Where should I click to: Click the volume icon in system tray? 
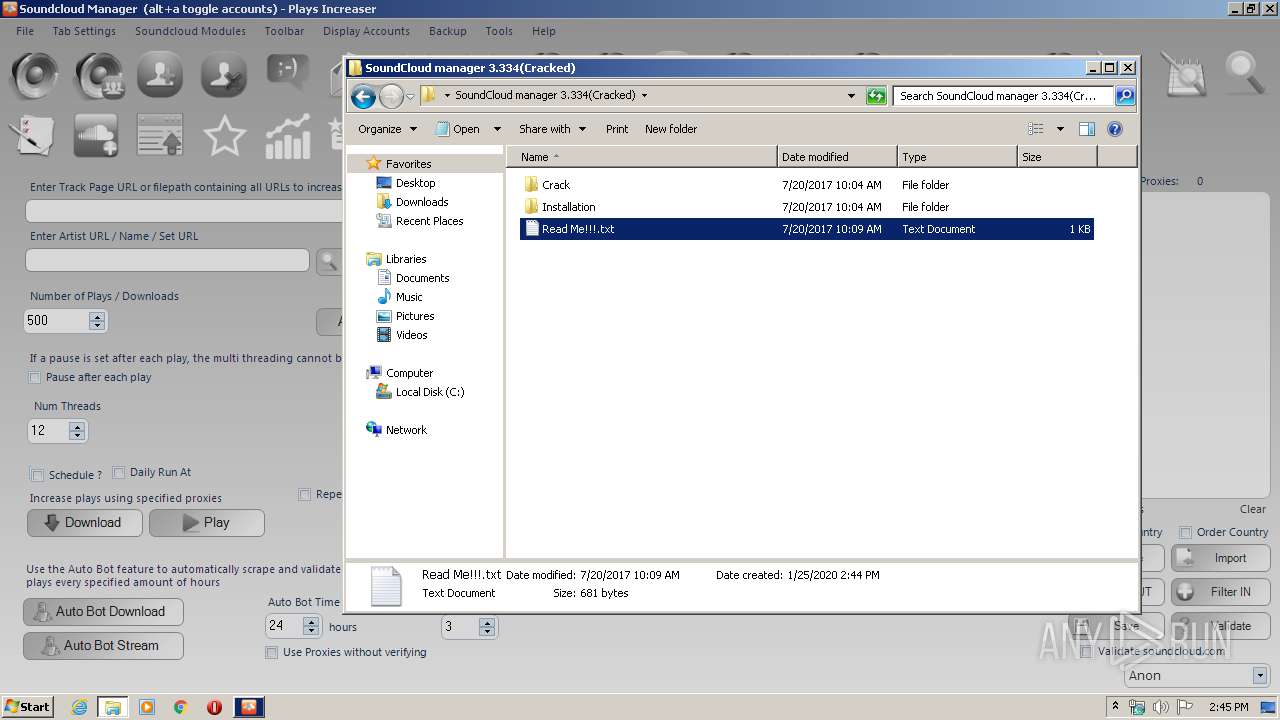pyautogui.click(x=1160, y=707)
